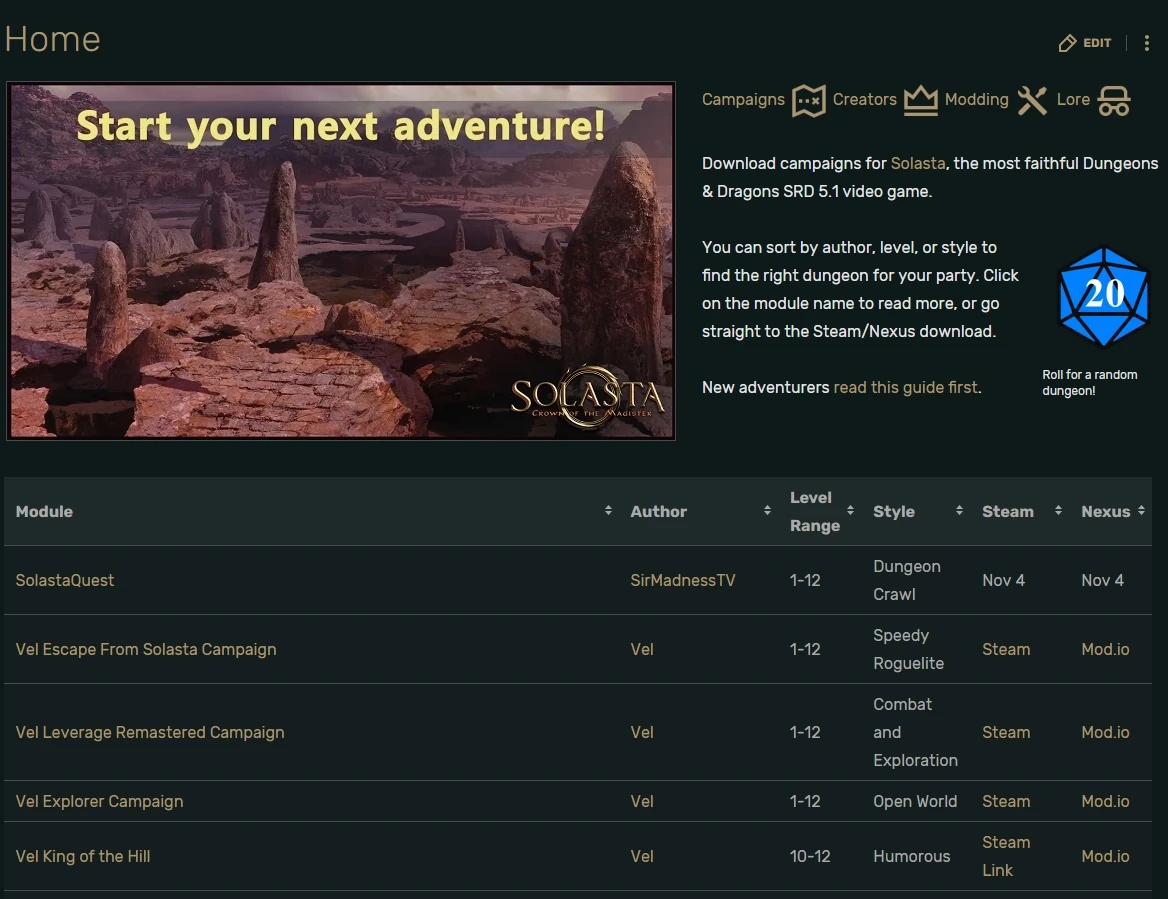Click the Style column header

pos(894,512)
